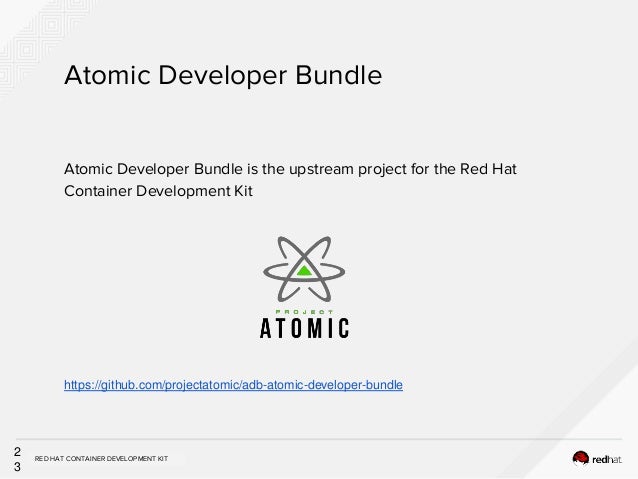Select the 'Atomic Developer Bundle' slide title
The height and width of the screenshot is (479, 638).
coord(223,75)
